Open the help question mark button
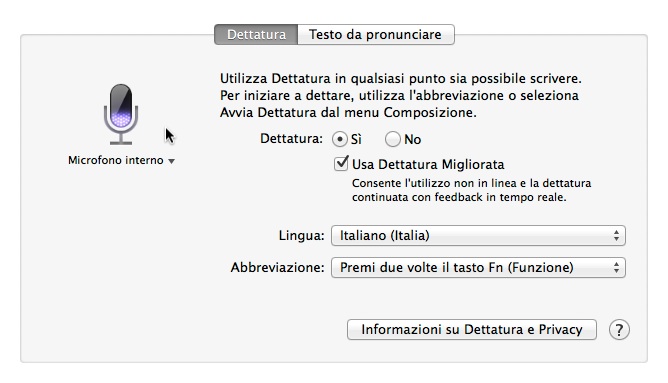This screenshot has width=668, height=383. click(x=619, y=330)
